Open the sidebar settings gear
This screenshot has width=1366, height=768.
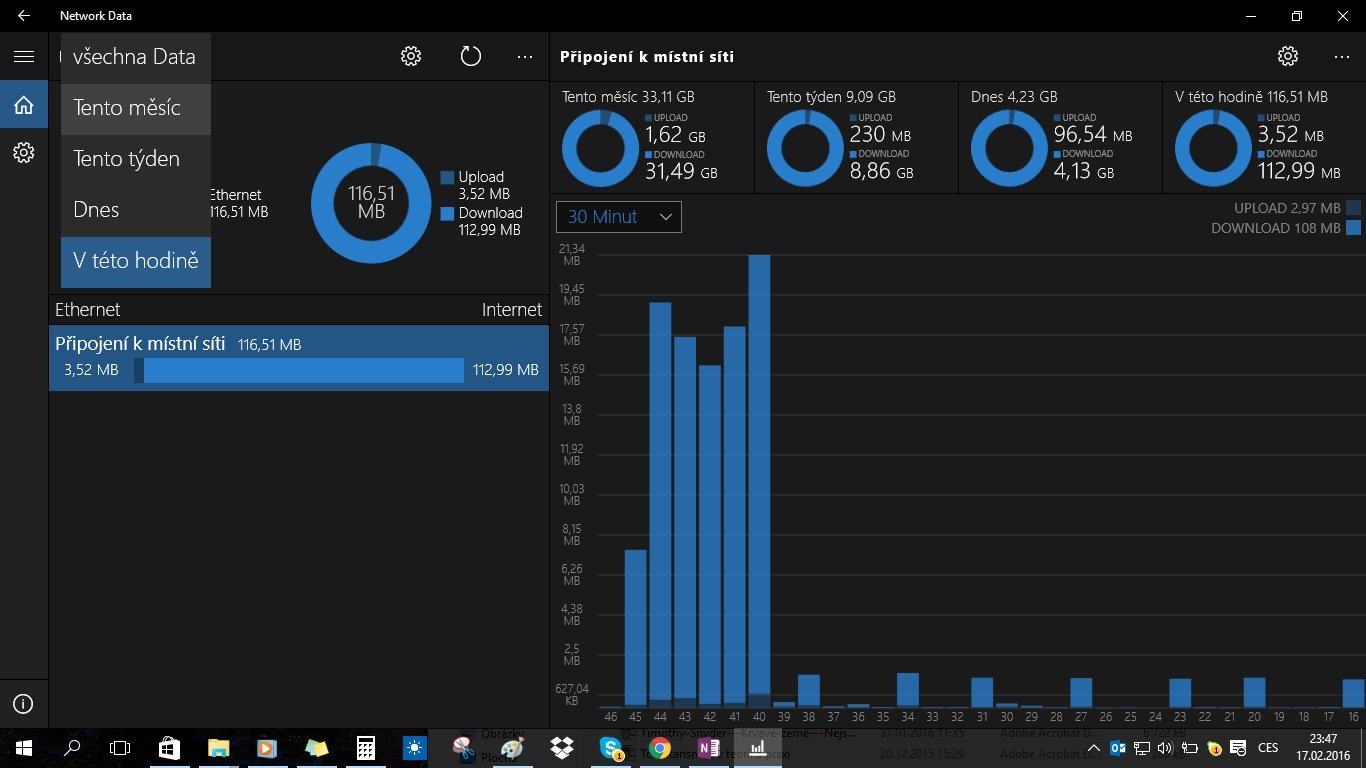click(x=24, y=153)
